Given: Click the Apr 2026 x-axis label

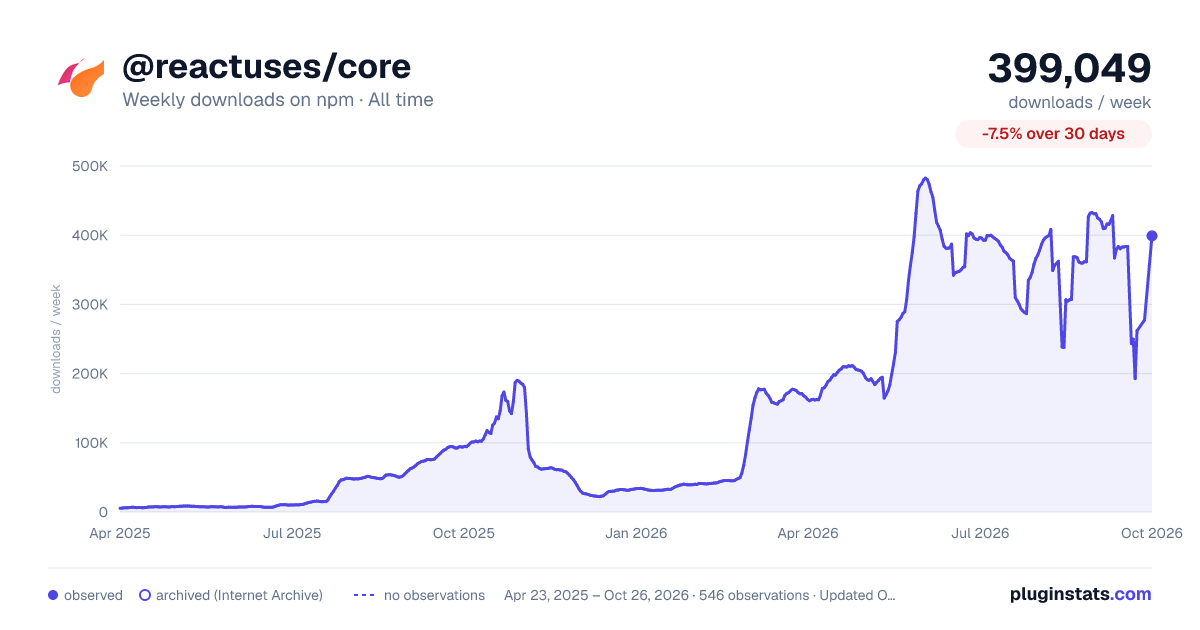Looking at the screenshot, I should click(807, 534).
